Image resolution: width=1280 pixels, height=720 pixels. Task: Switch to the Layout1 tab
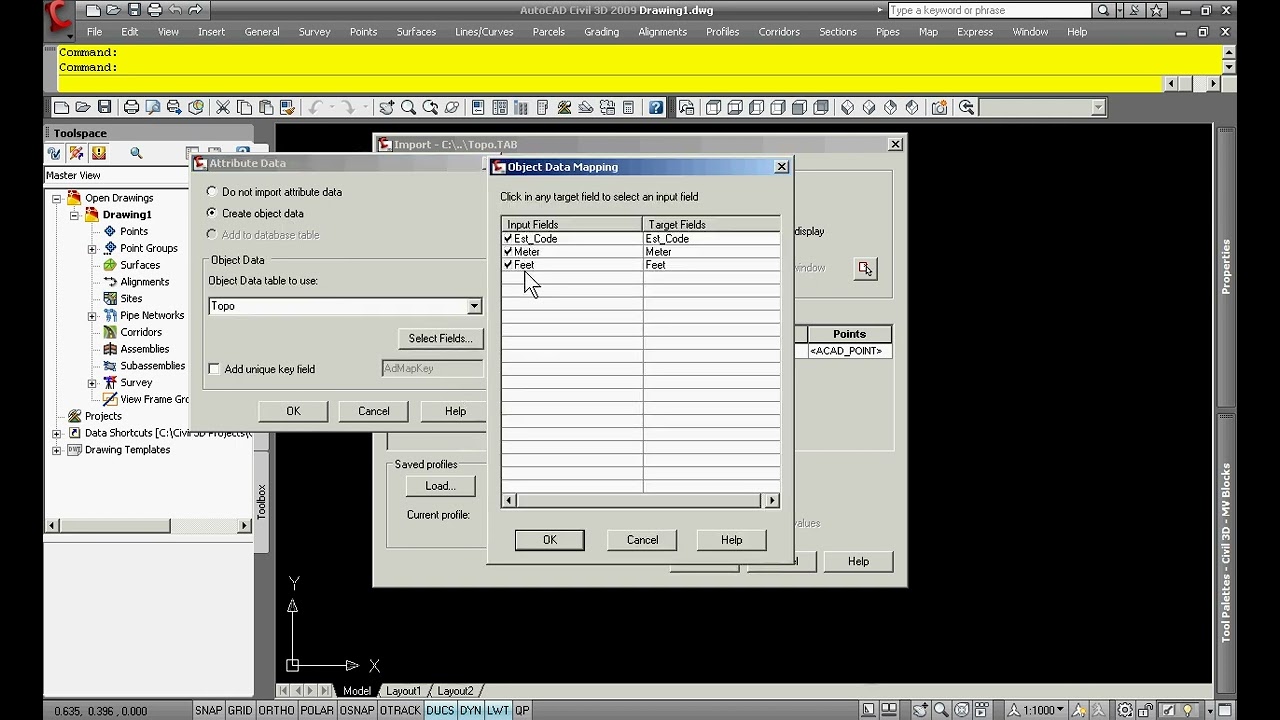point(403,691)
